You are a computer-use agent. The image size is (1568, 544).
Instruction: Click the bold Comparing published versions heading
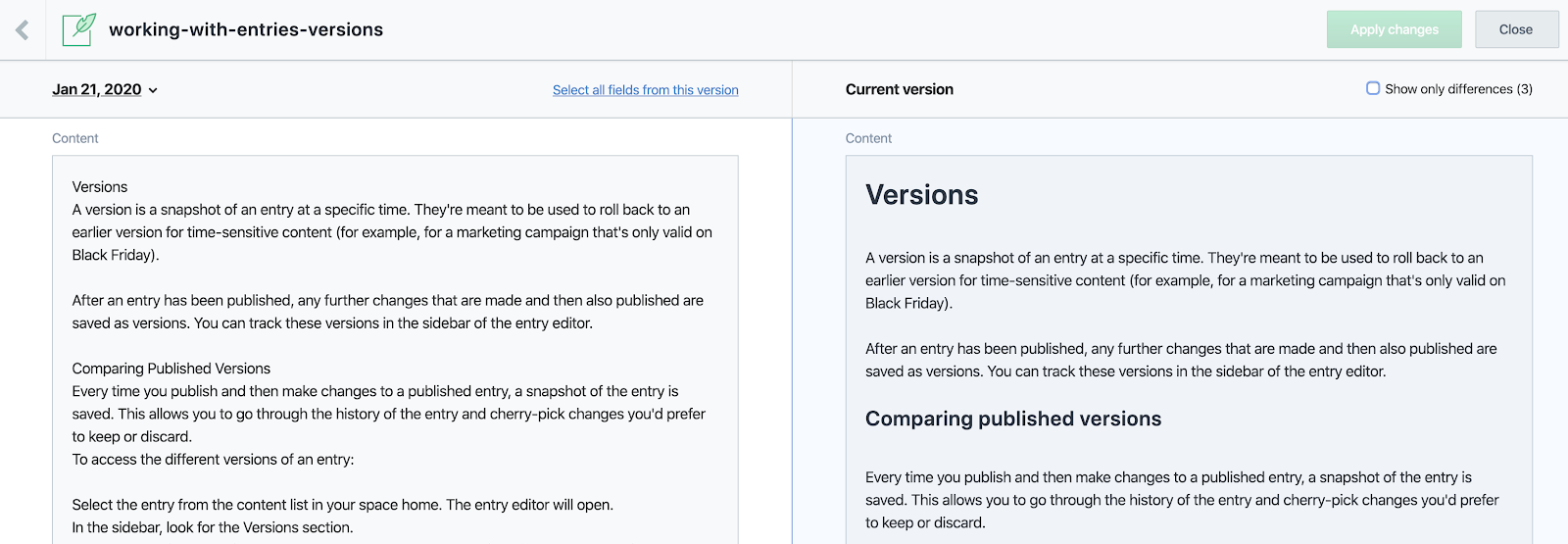click(x=1012, y=419)
